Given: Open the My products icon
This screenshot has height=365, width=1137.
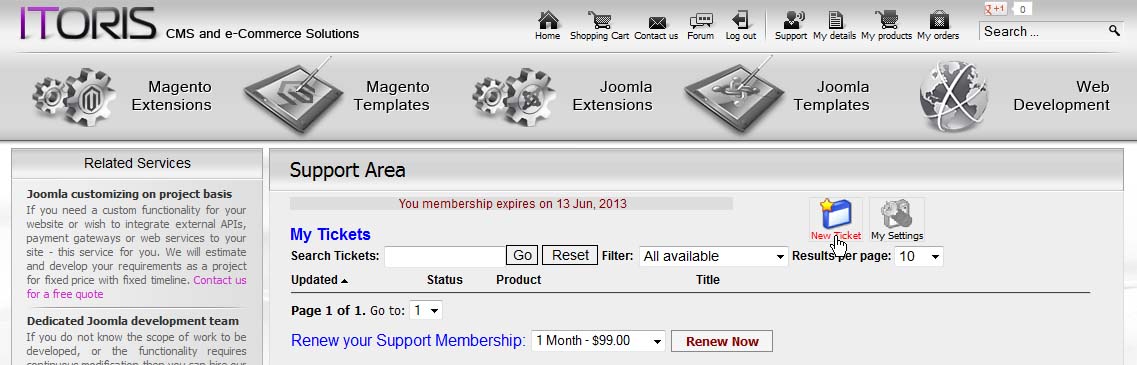Looking at the screenshot, I should pyautogui.click(x=886, y=20).
